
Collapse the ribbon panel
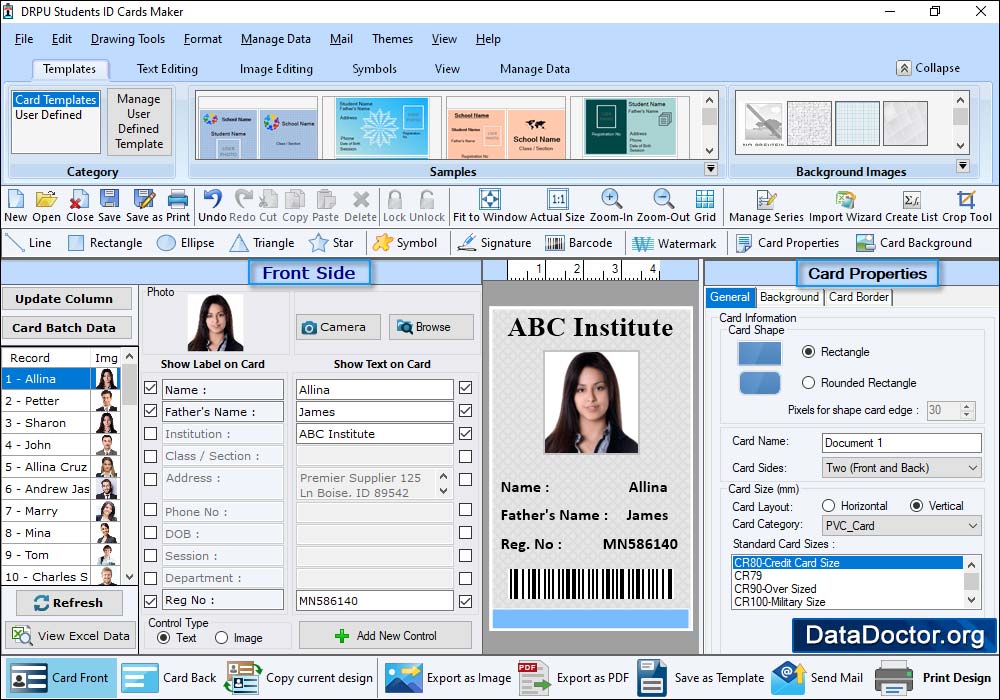coord(928,68)
